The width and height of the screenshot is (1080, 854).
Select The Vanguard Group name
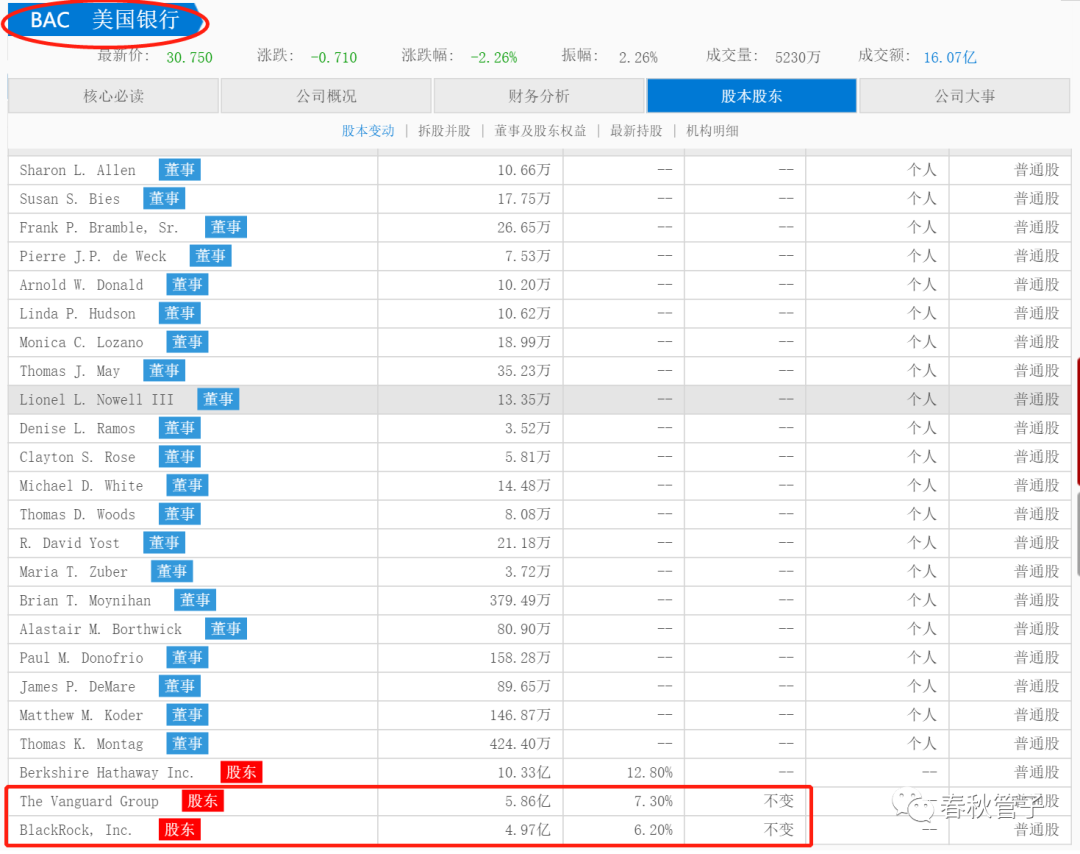[89, 802]
